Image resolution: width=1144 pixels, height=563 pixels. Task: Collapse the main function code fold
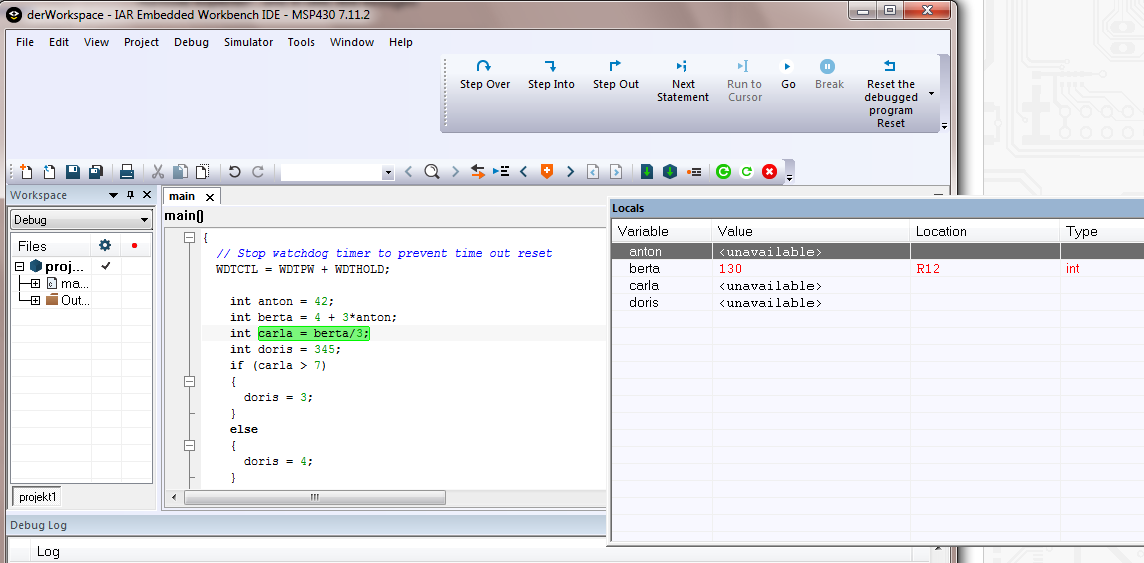coord(190,237)
